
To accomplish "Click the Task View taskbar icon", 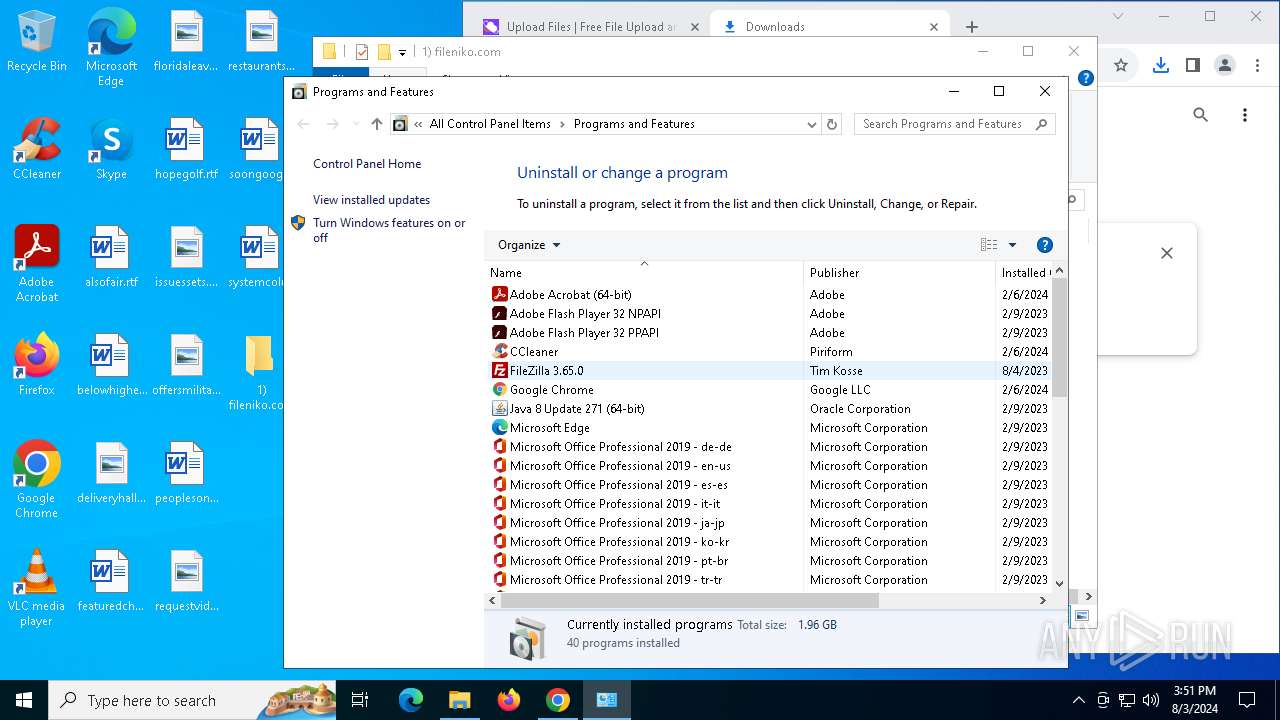I will point(360,700).
